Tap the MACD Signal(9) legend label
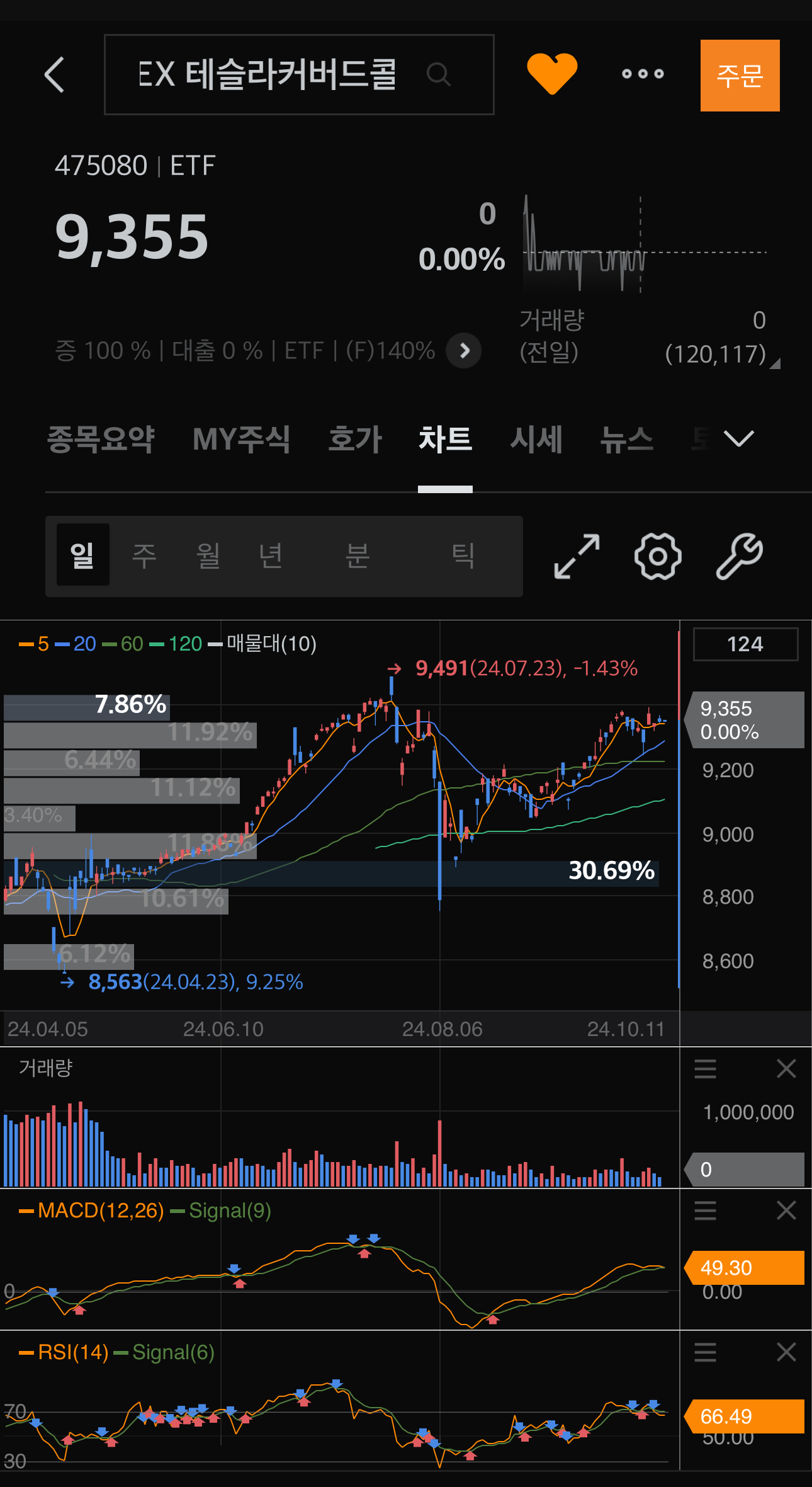The width and height of the screenshot is (812, 1487). (221, 1211)
